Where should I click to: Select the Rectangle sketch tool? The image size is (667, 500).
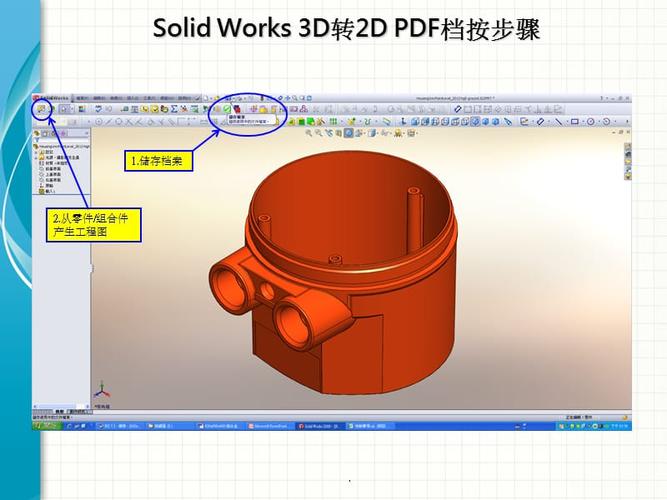[x=574, y=121]
